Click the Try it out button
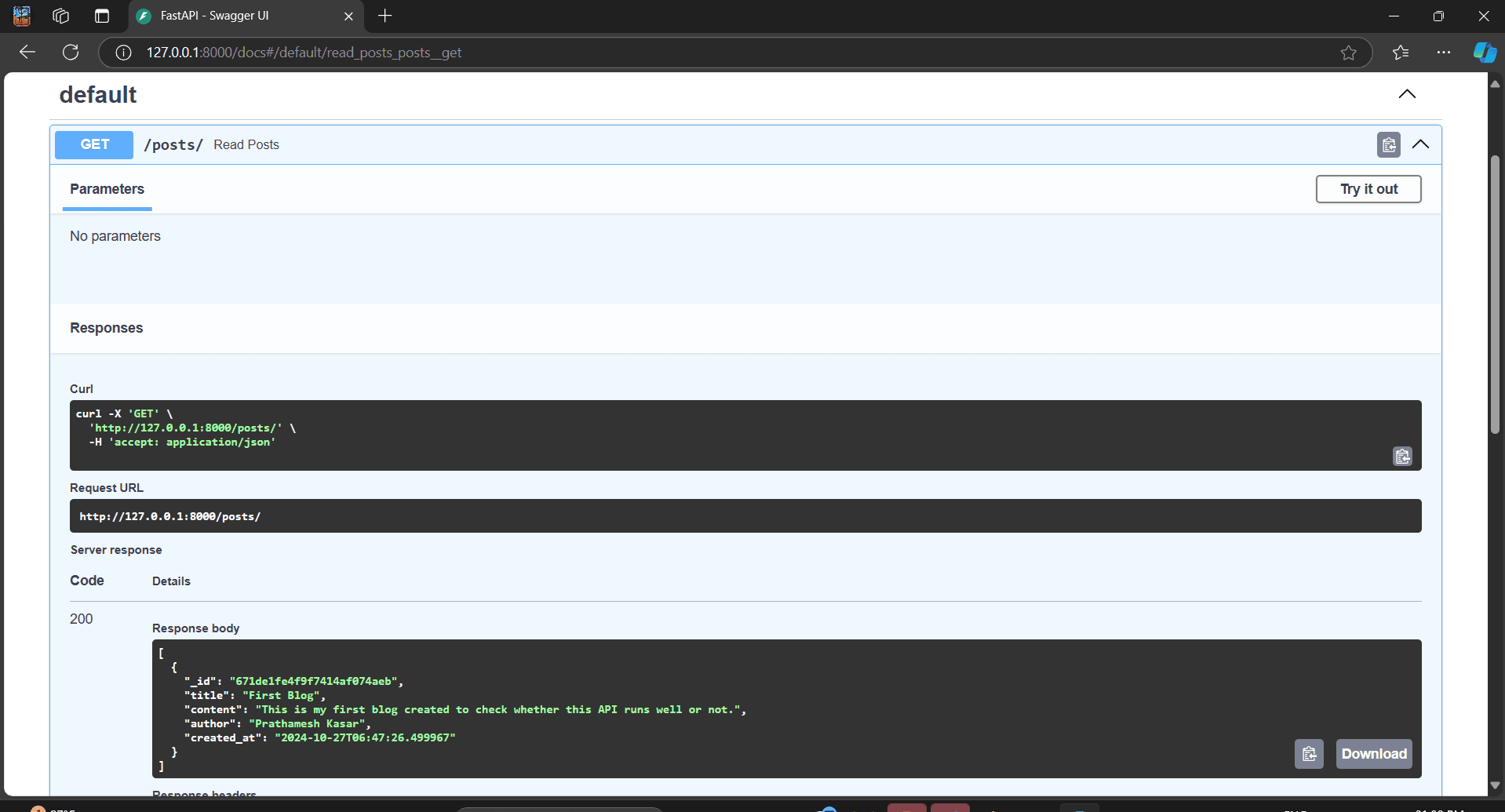1505x812 pixels. 1368,189
